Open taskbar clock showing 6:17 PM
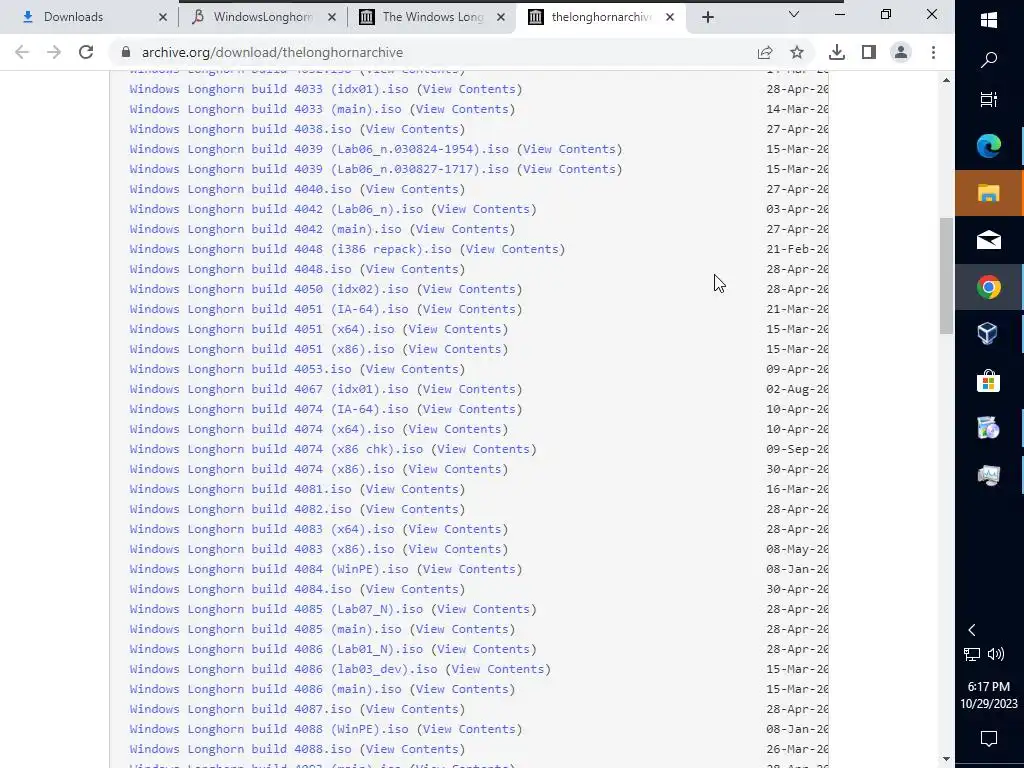 pyautogui.click(x=989, y=695)
